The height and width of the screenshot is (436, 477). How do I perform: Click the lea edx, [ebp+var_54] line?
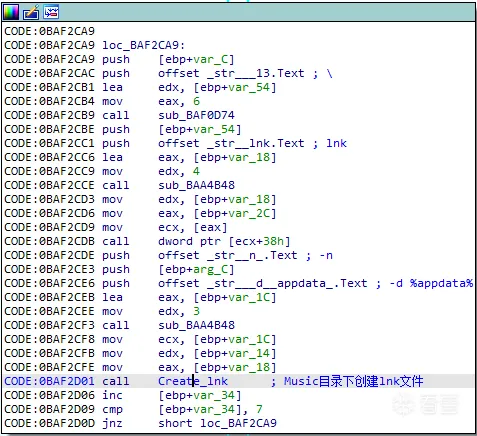pos(189,87)
